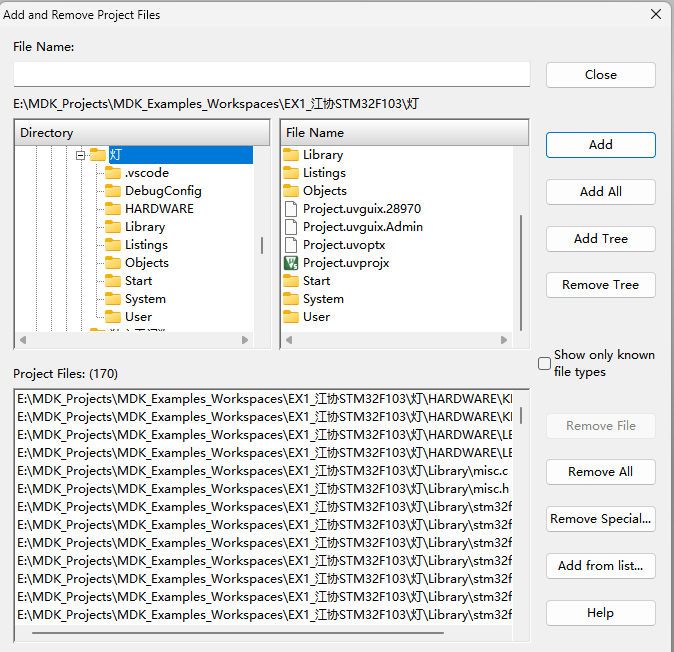The image size is (674, 652).
Task: Click the Start folder icon in Directory tree
Action: coord(113,281)
